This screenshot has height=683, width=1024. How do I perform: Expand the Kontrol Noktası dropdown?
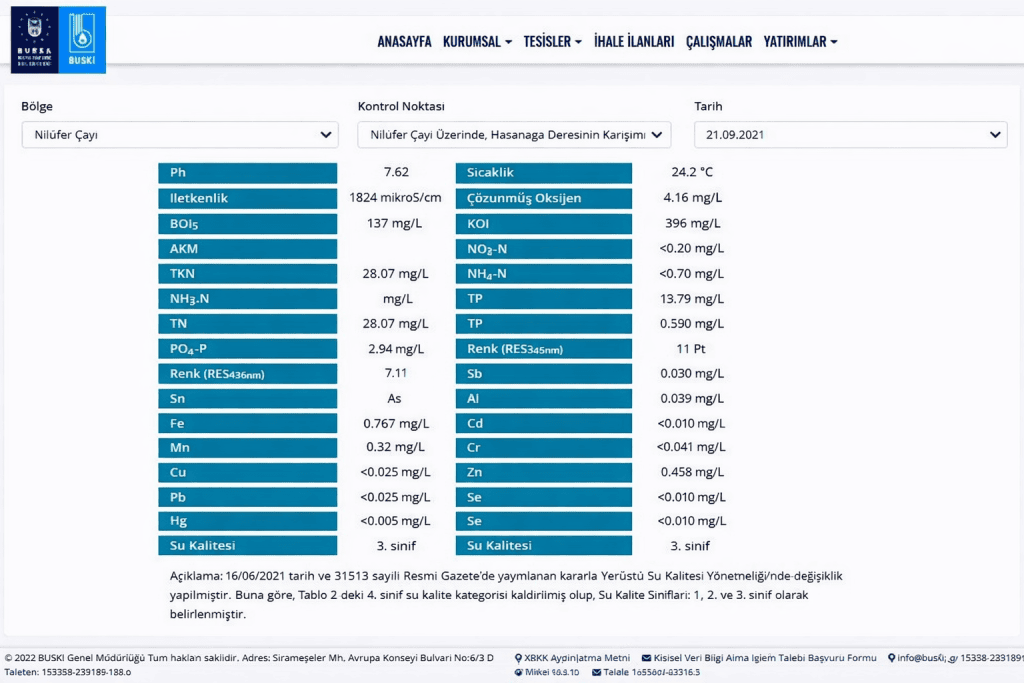(514, 135)
